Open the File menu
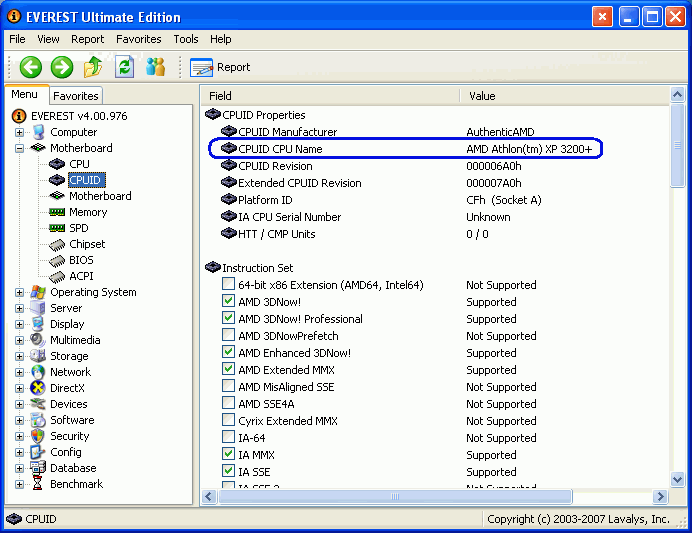 click(x=17, y=39)
